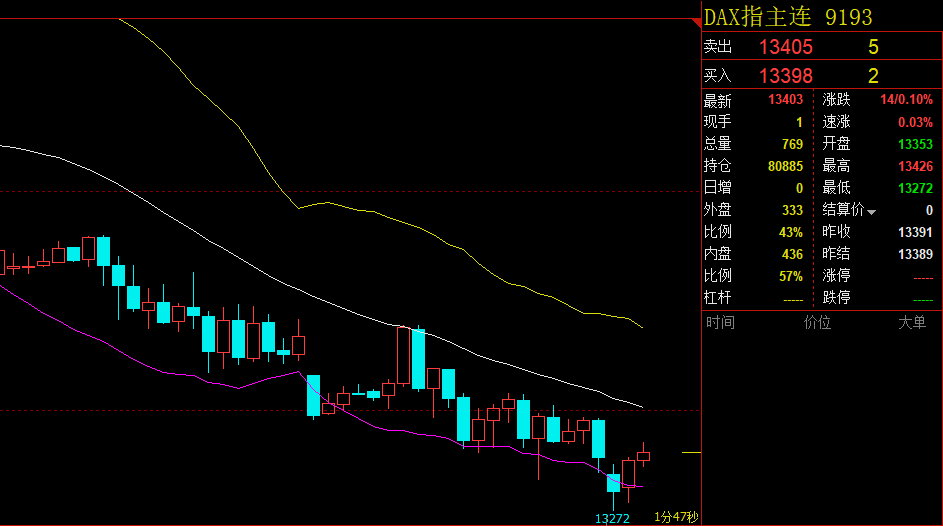The width and height of the screenshot is (943, 526).
Task: Click the 内盘 比例 value 57%
Action: pos(790,276)
